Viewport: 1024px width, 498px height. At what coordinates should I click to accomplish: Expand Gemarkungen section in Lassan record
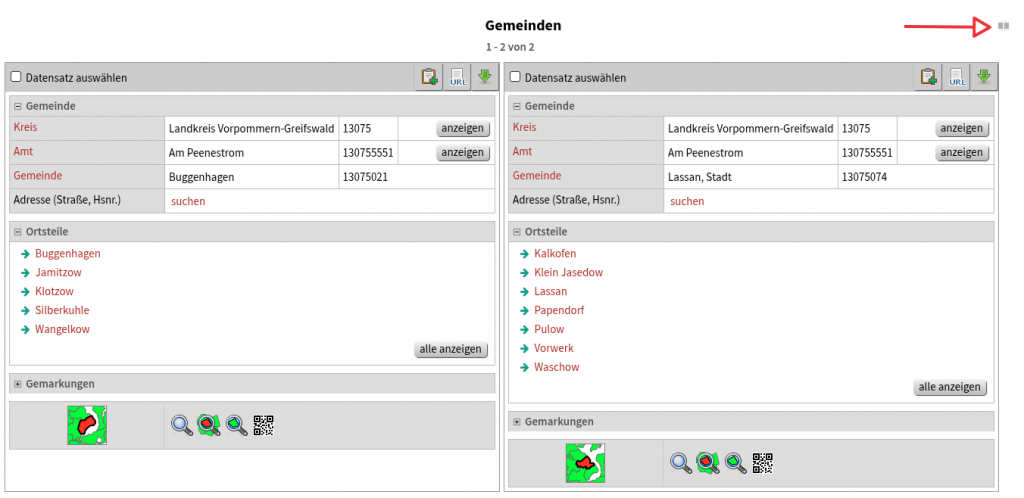click(x=517, y=422)
